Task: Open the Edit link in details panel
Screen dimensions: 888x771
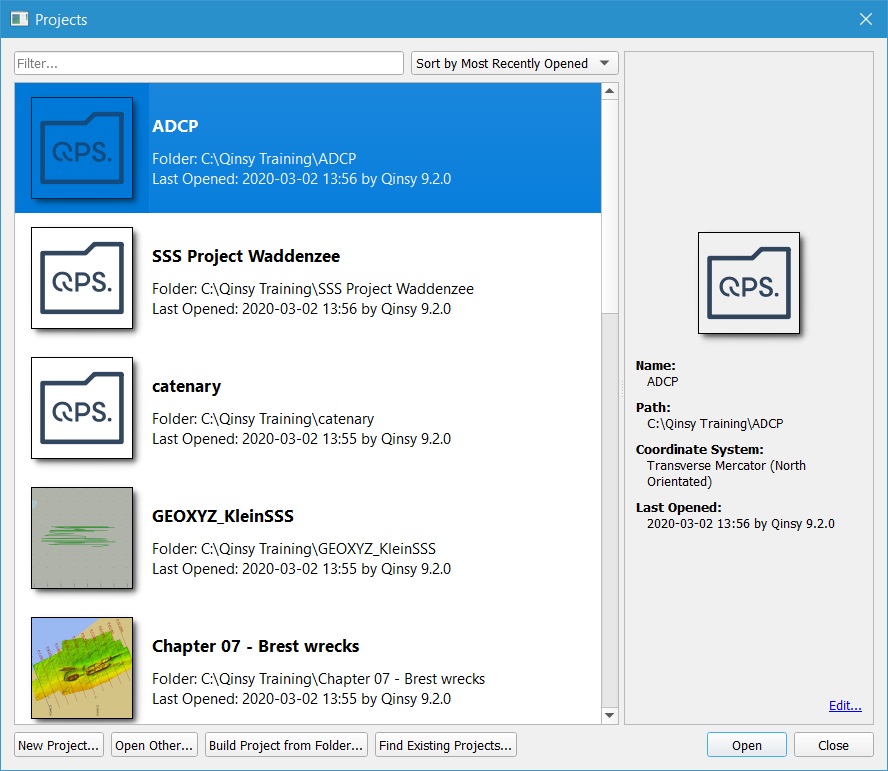Action: [x=845, y=706]
